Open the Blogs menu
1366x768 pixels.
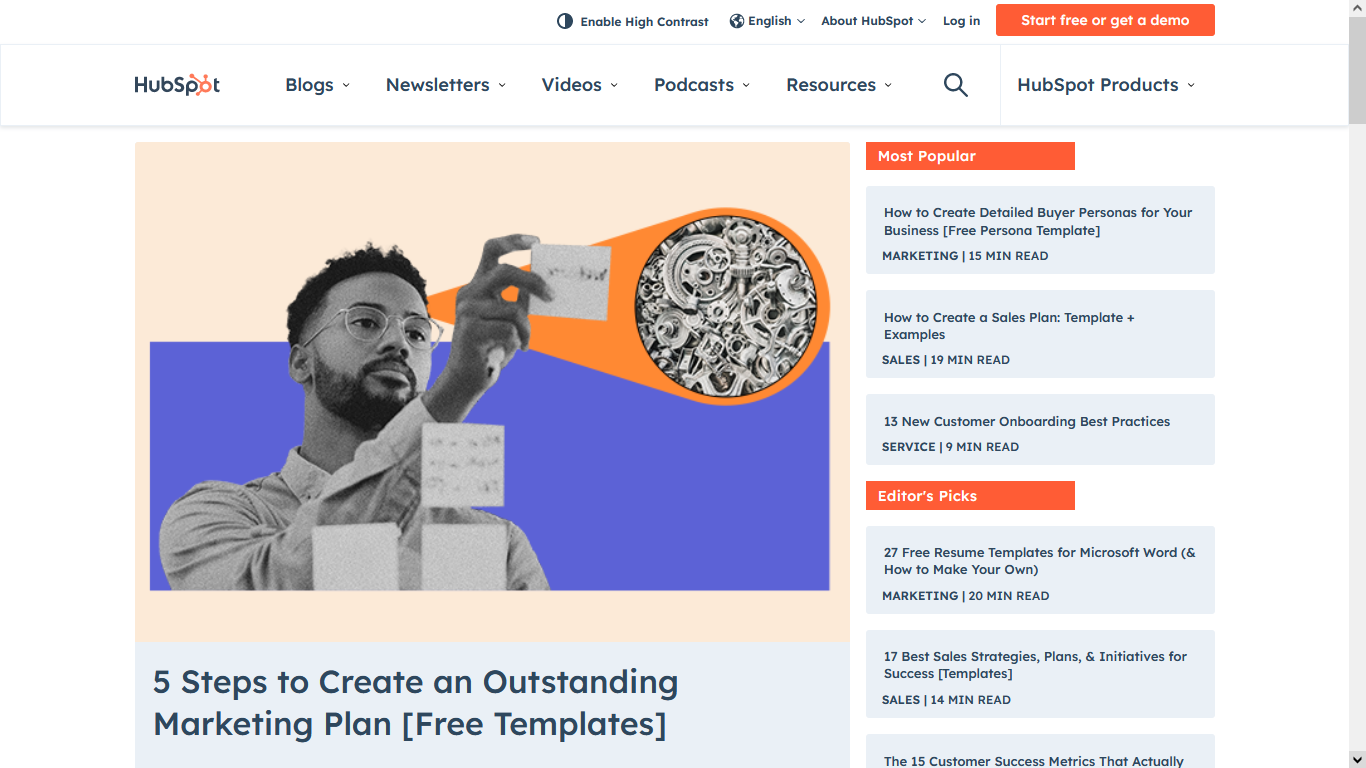[318, 85]
